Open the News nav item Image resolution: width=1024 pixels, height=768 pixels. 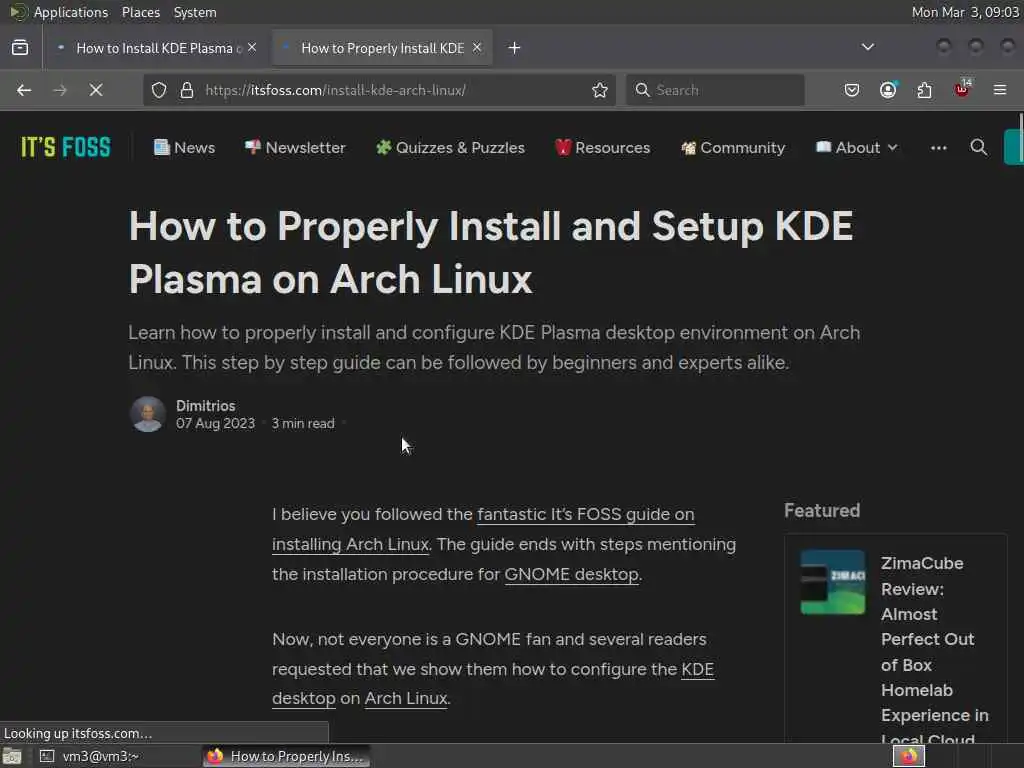pyautogui.click(x=184, y=148)
